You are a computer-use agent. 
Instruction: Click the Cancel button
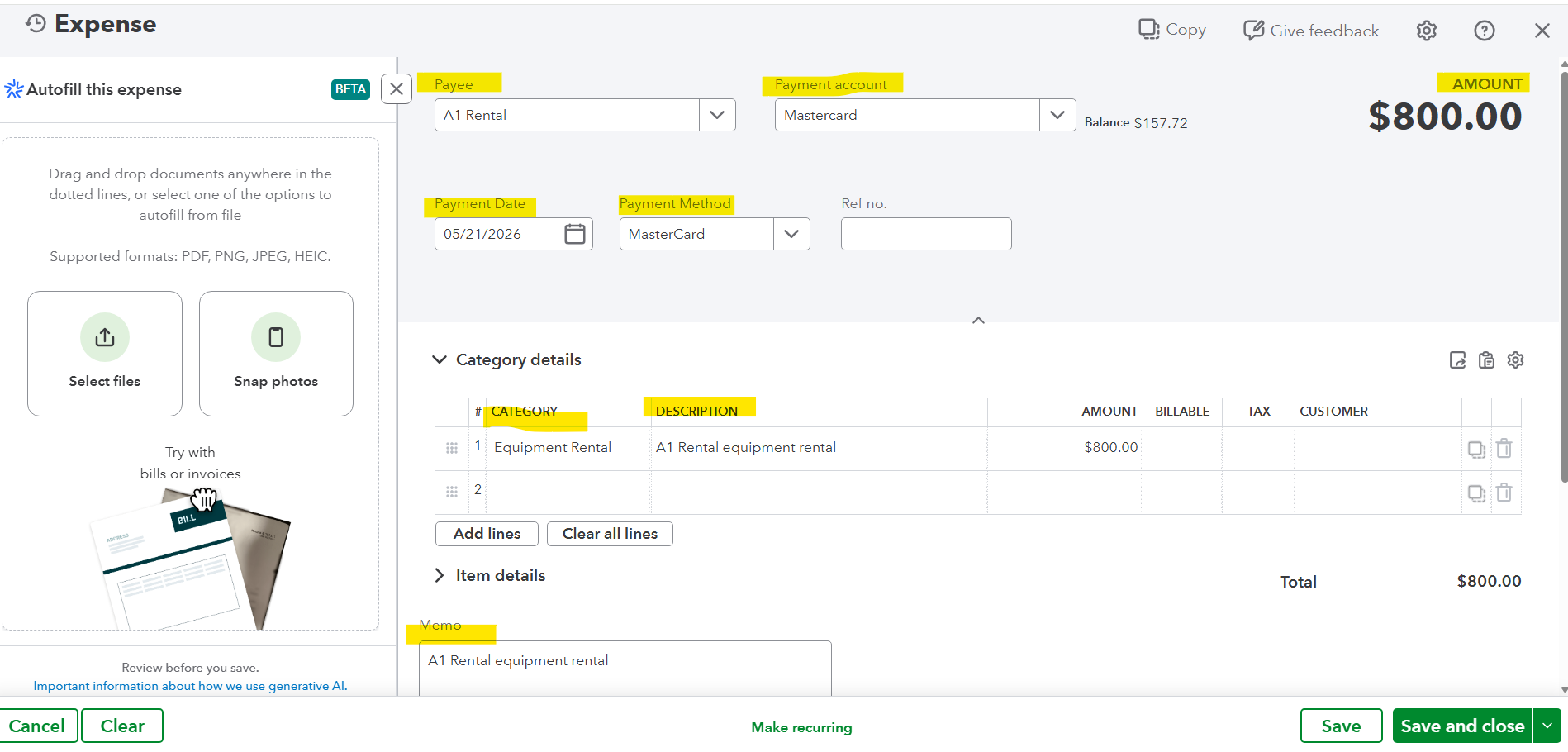(x=38, y=726)
